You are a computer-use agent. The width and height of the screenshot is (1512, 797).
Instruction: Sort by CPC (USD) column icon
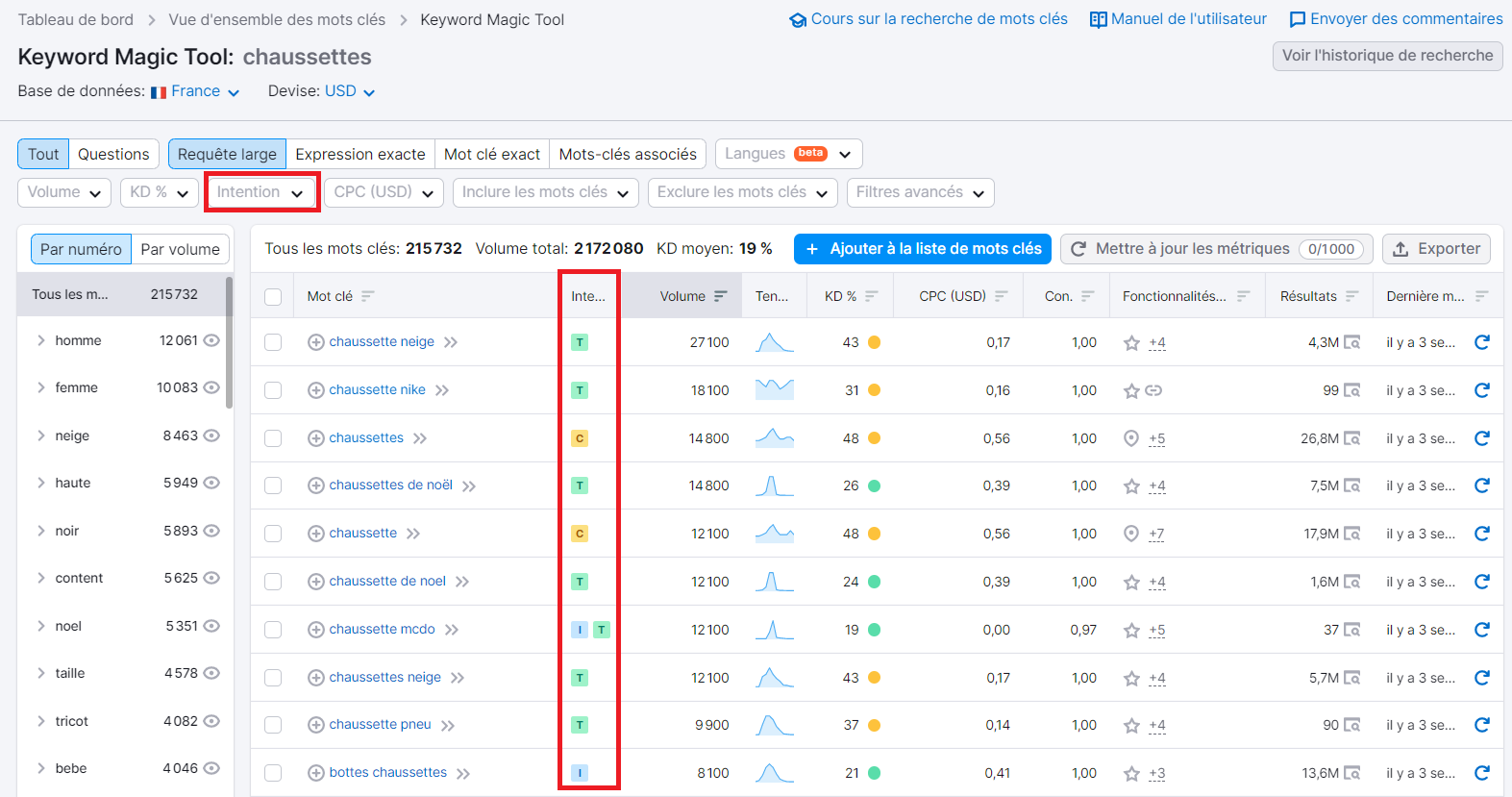[x=1001, y=296]
